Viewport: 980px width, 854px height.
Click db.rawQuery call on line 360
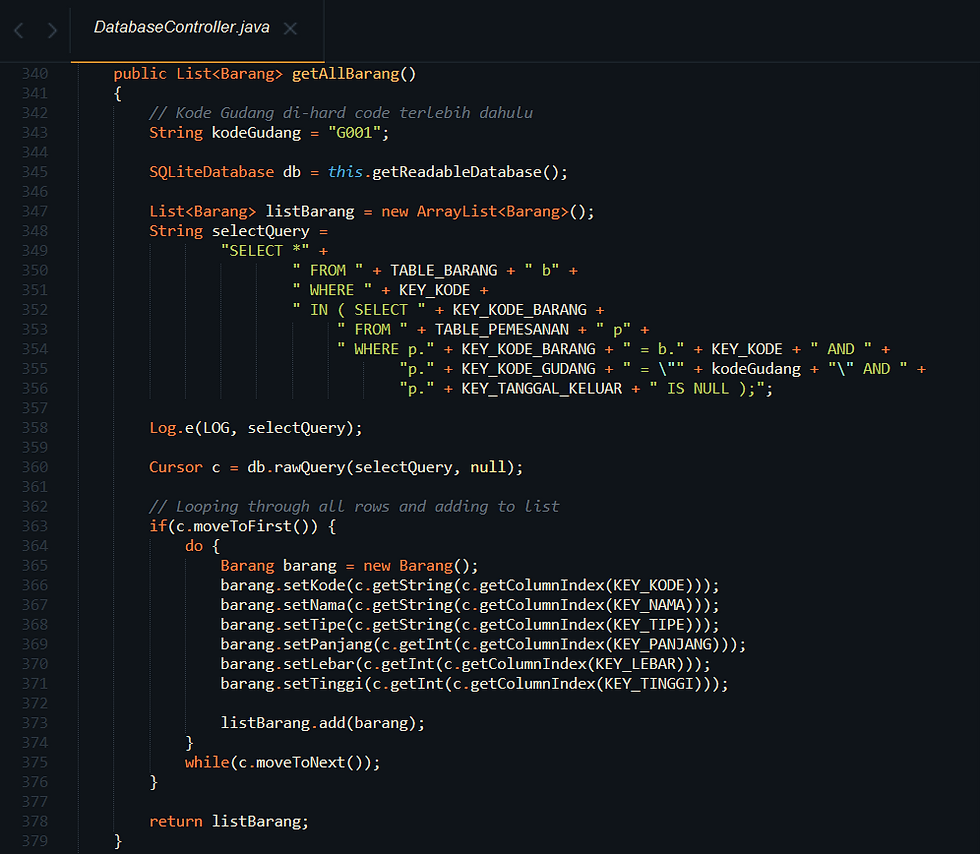click(x=385, y=468)
